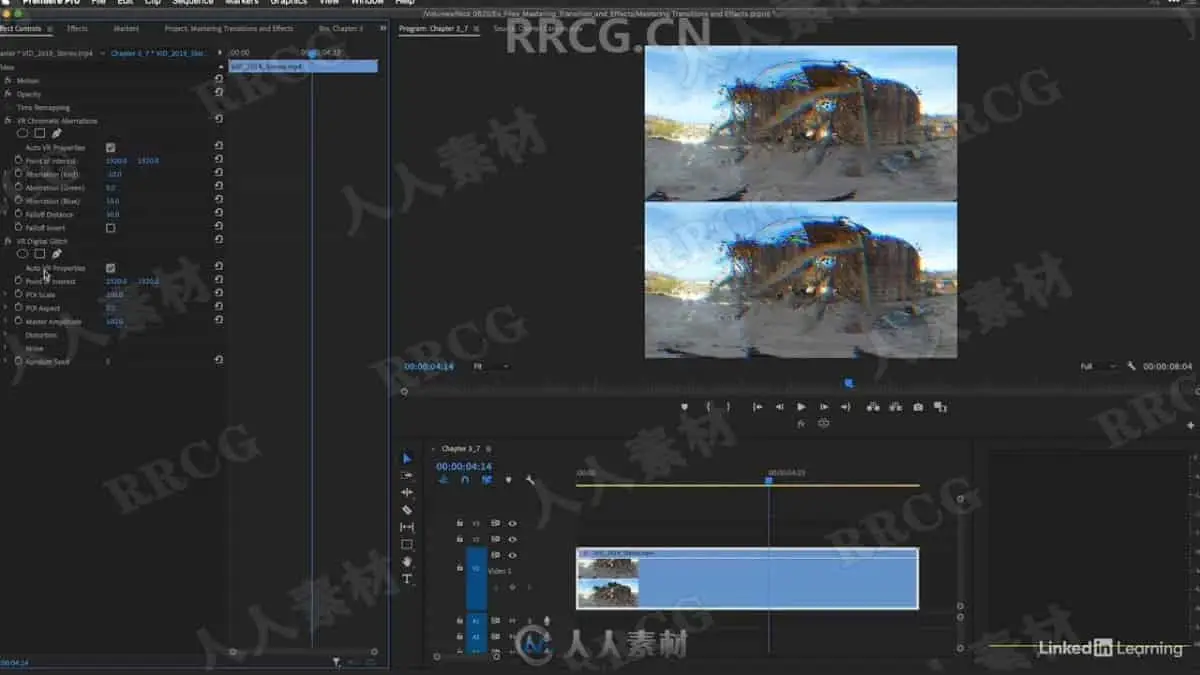Click the Lift button in Program monitor
The height and width of the screenshot is (675, 1200).
[x=873, y=407]
